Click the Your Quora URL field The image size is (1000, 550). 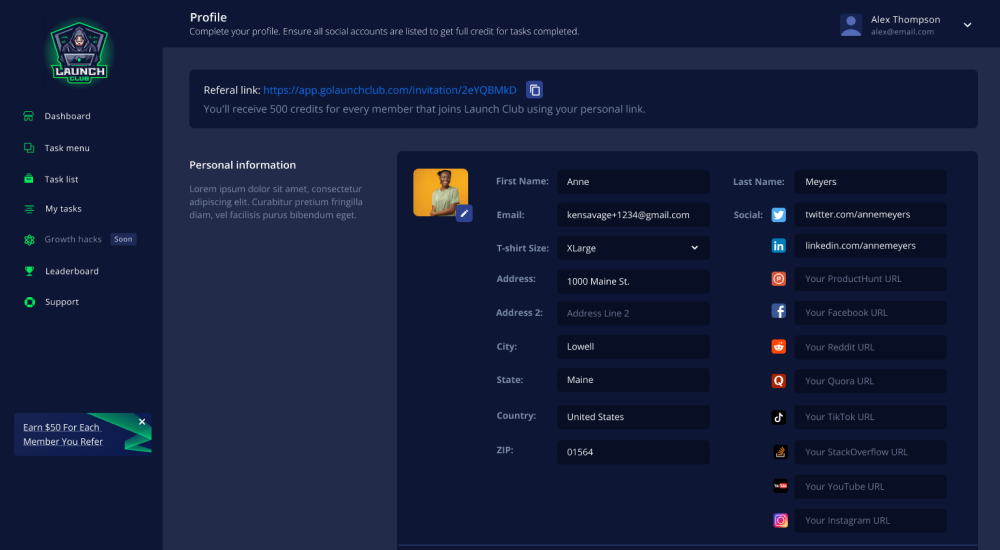[x=870, y=381]
